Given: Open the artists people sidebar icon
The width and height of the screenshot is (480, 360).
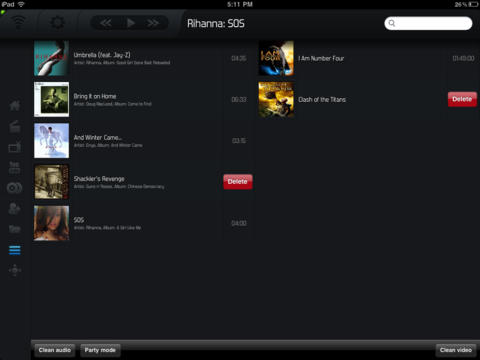Looking at the screenshot, I should tap(15, 209).
